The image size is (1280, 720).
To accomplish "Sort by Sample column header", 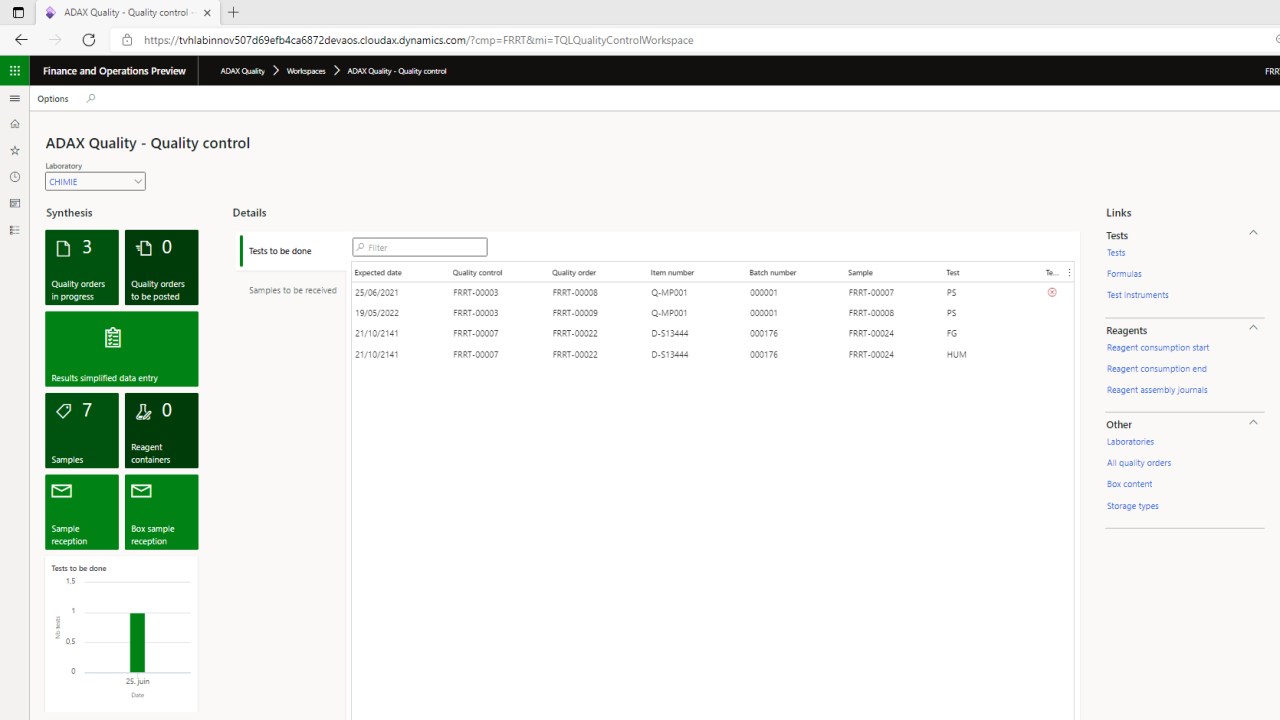I will tap(860, 273).
